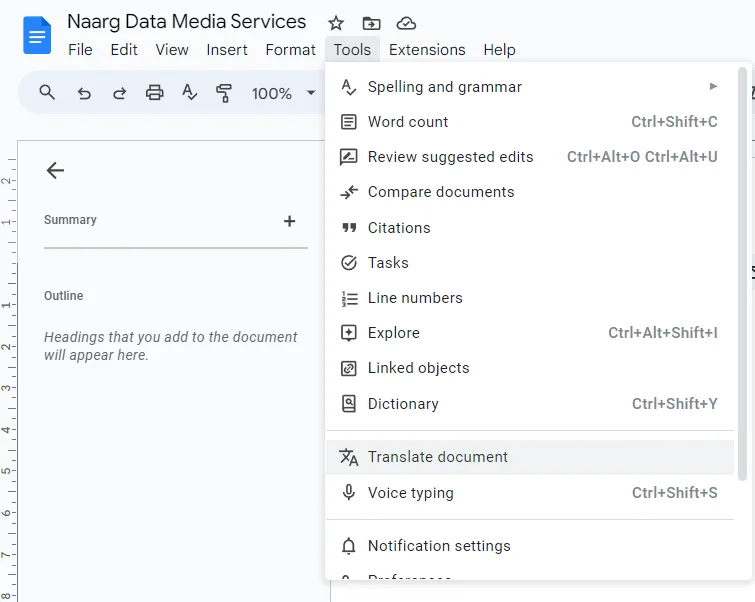Screen dimensions: 755x602
Task: Check the cloud document status icon
Action: (406, 23)
